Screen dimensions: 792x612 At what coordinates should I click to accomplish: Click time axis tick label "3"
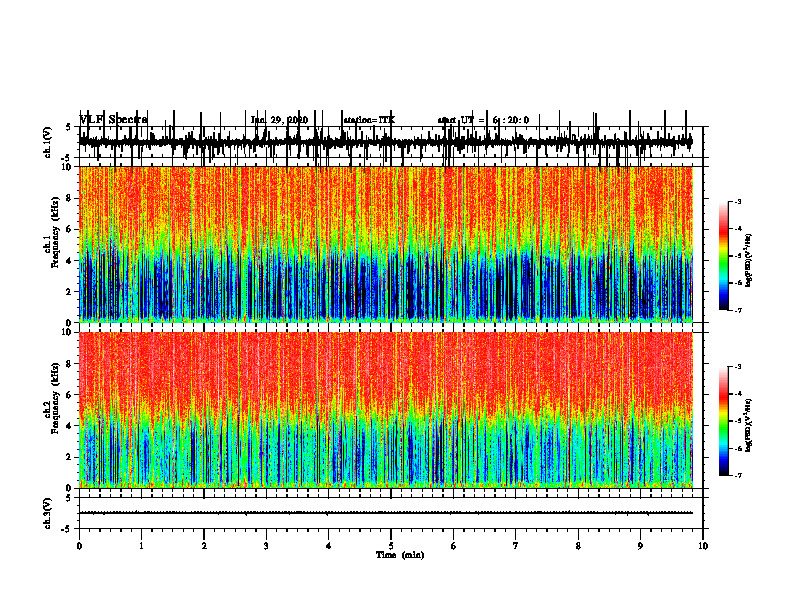pyautogui.click(x=266, y=546)
